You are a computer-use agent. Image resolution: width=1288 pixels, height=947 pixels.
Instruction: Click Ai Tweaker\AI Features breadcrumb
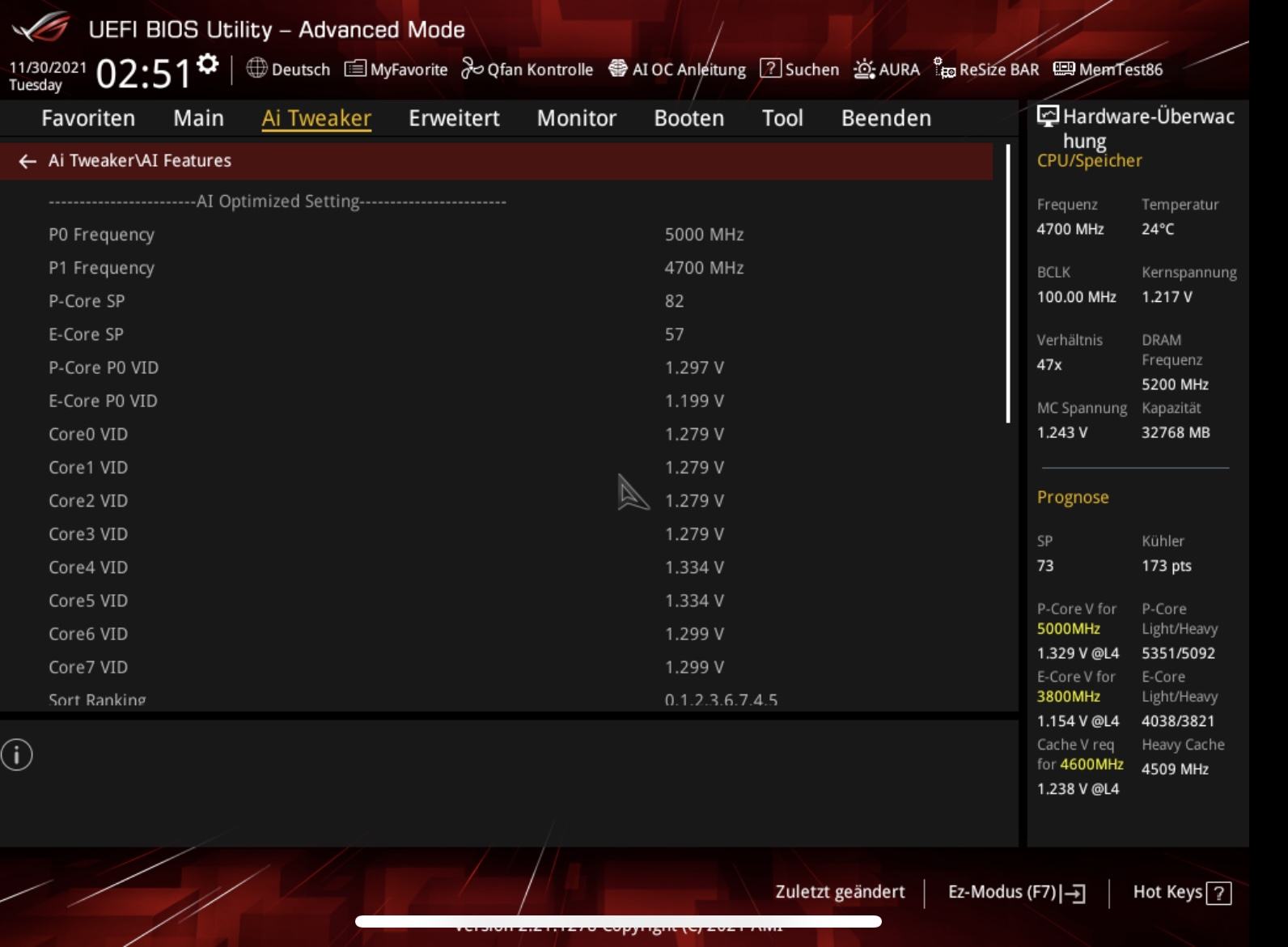(140, 160)
